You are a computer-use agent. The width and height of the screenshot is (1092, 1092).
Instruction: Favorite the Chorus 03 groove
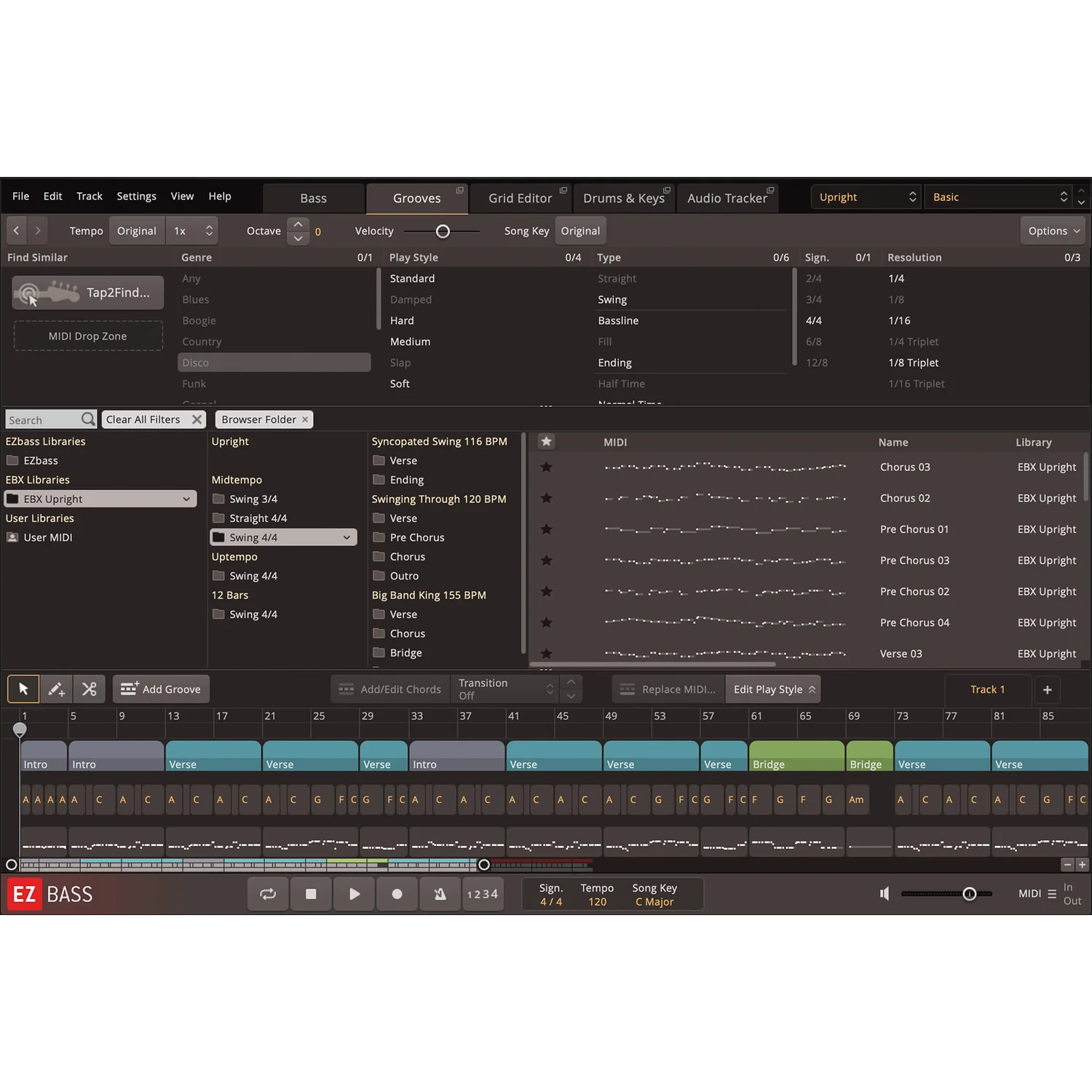pos(546,467)
